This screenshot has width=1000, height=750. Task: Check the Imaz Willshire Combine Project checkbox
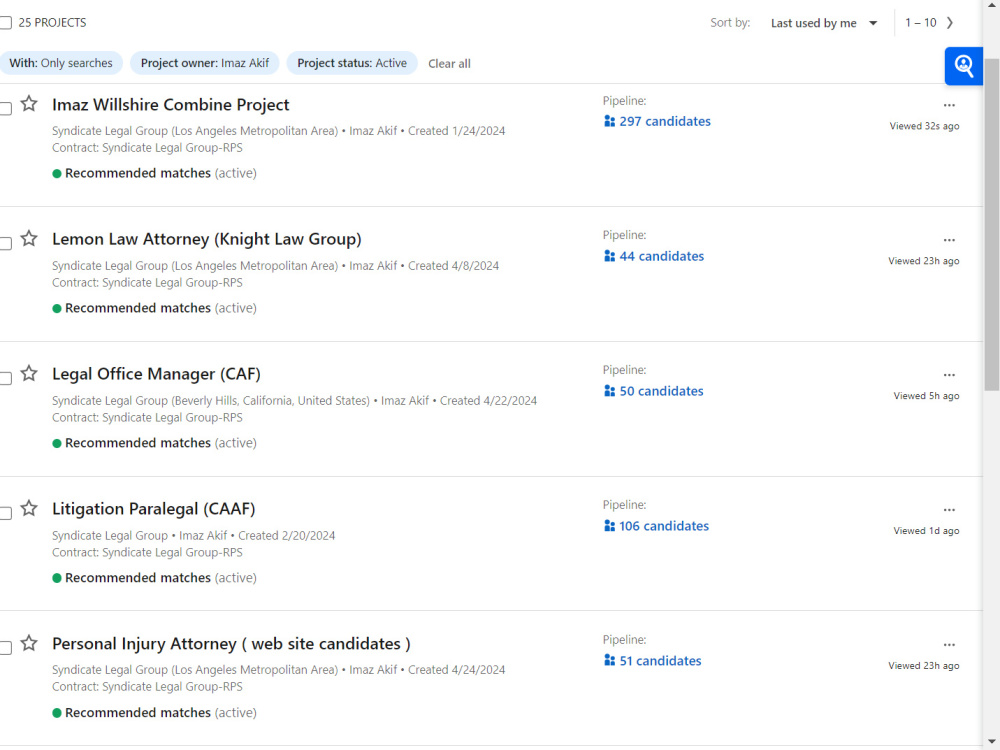point(6,108)
